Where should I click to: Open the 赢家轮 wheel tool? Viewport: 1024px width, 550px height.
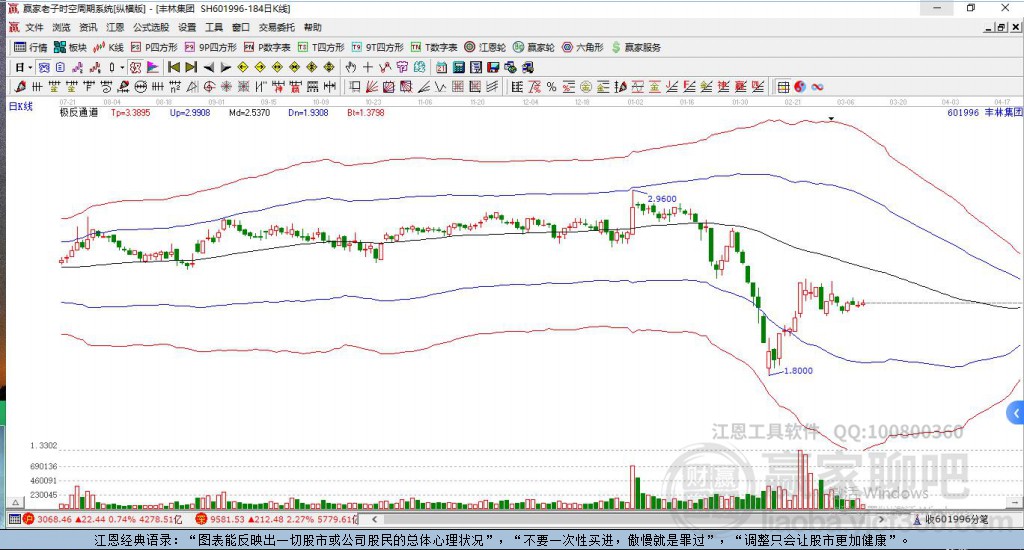click(534, 47)
